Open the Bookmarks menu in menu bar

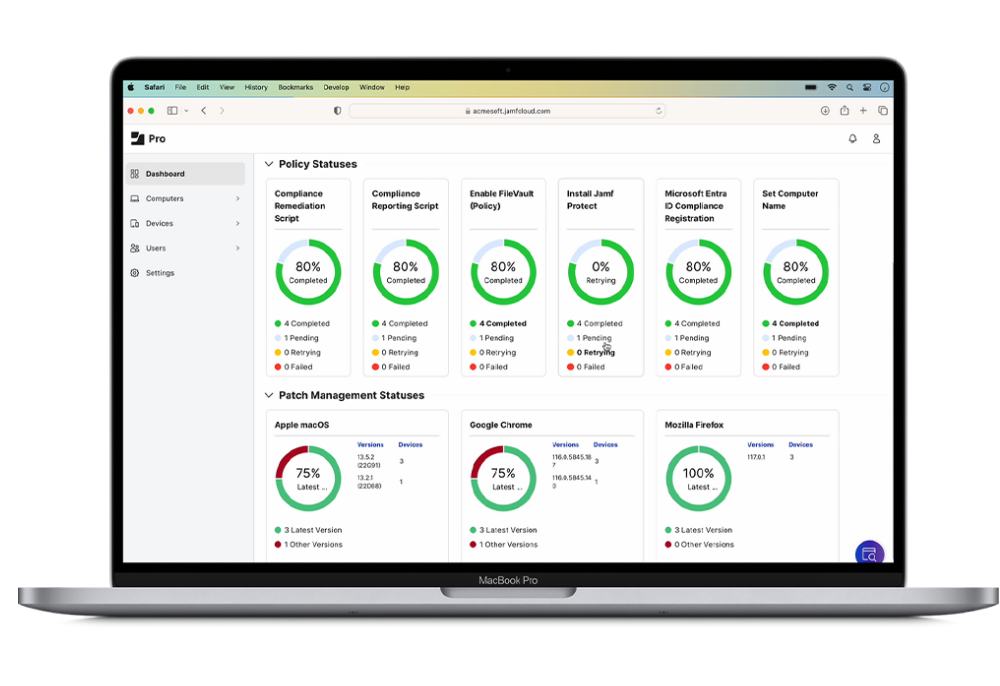point(295,87)
